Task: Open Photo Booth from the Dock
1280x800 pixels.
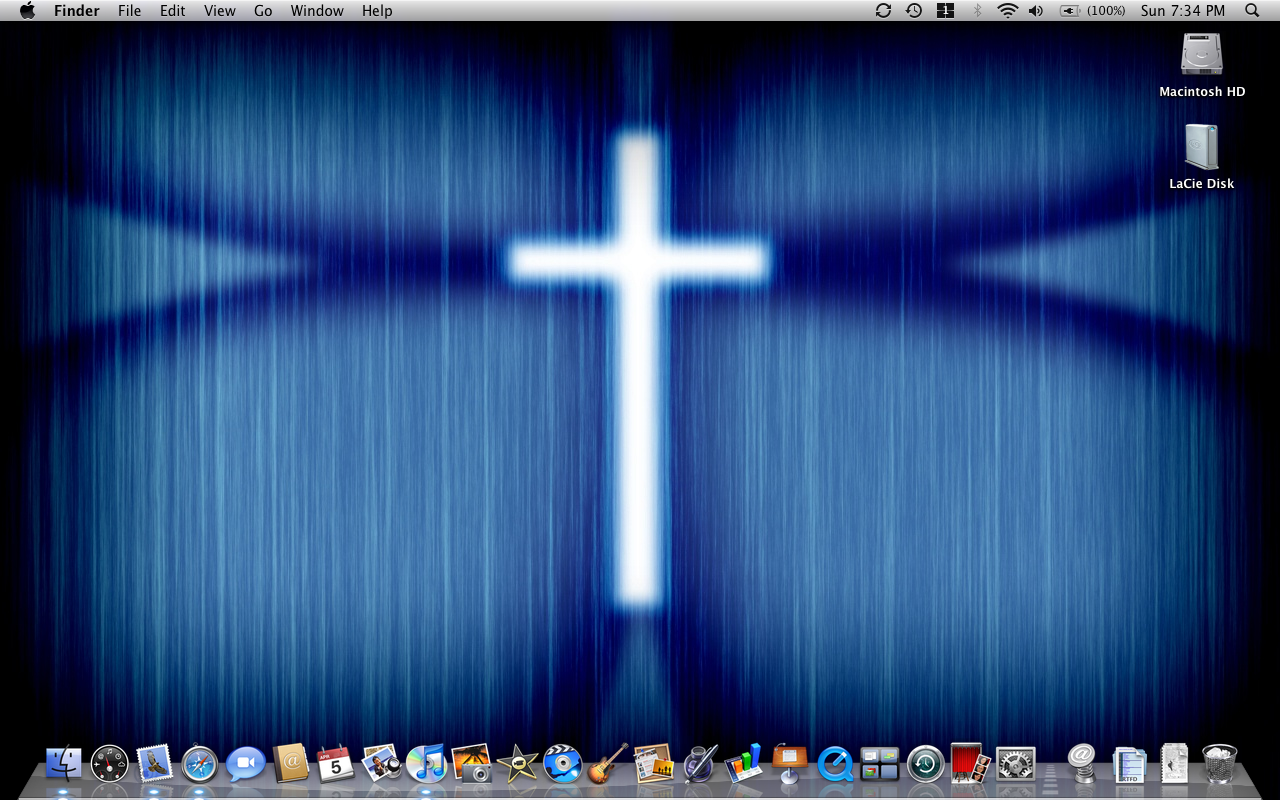Action: click(970, 765)
